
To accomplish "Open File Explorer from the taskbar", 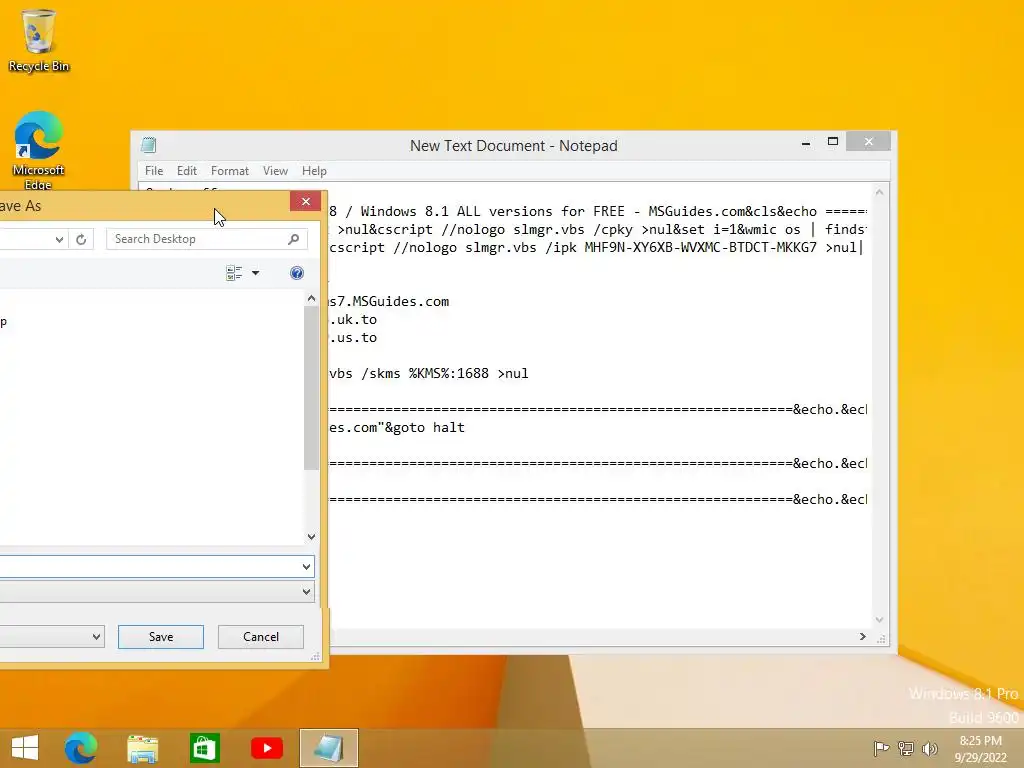I will [x=142, y=748].
